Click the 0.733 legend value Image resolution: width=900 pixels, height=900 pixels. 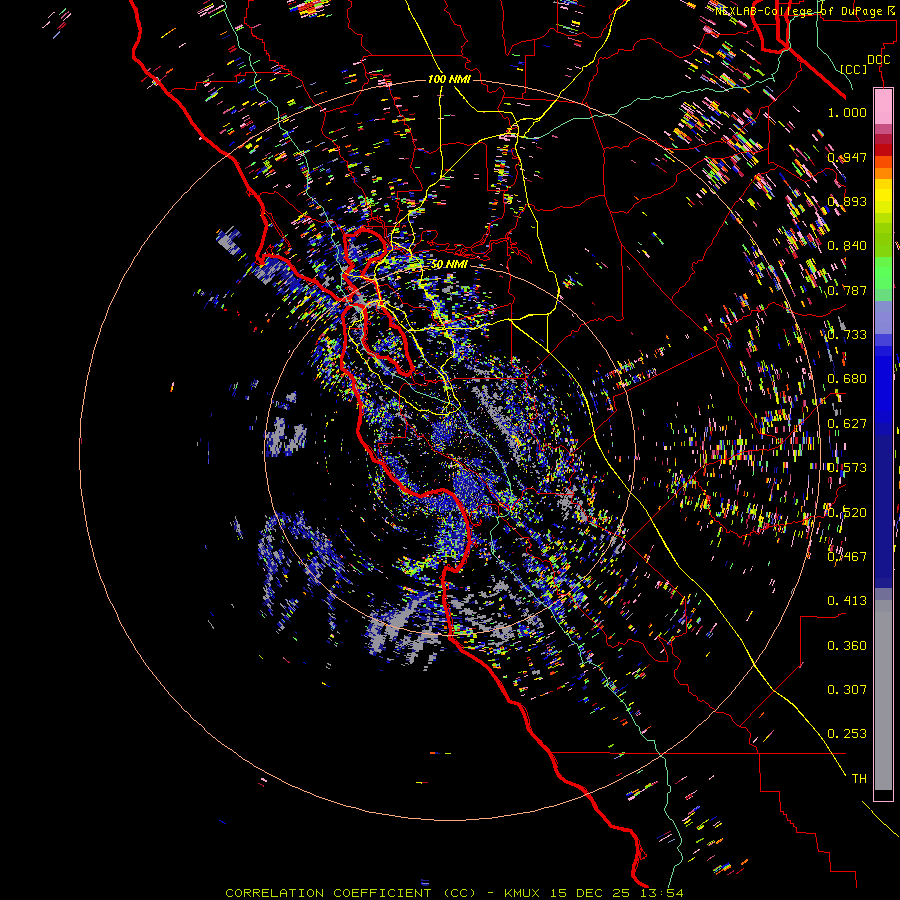pyautogui.click(x=847, y=335)
